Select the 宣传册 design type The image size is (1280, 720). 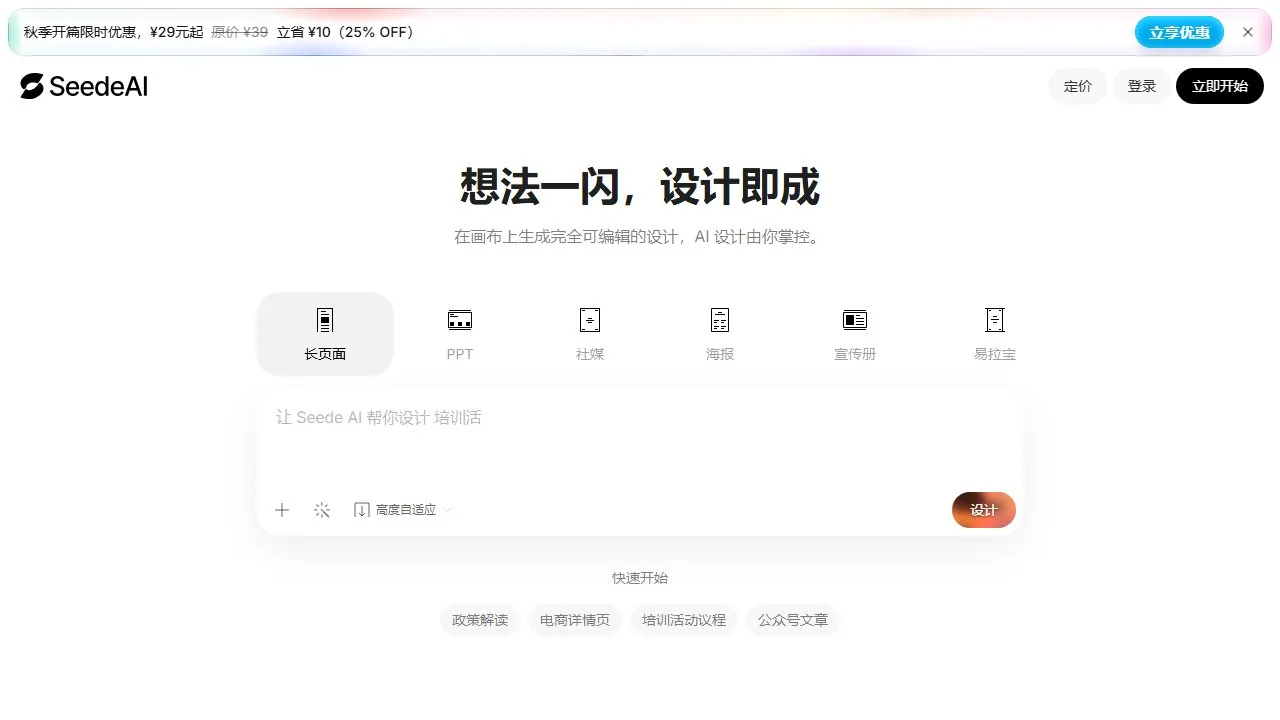pyautogui.click(x=855, y=334)
